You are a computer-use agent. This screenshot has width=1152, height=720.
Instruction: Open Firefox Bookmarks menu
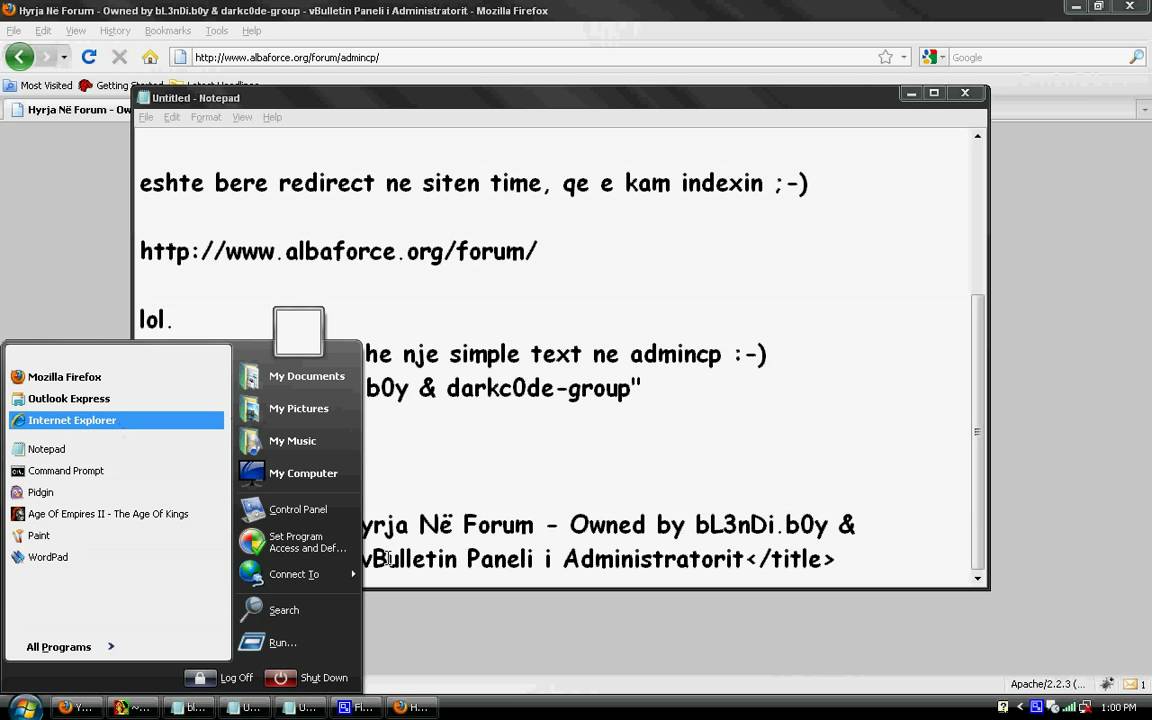coord(168,31)
